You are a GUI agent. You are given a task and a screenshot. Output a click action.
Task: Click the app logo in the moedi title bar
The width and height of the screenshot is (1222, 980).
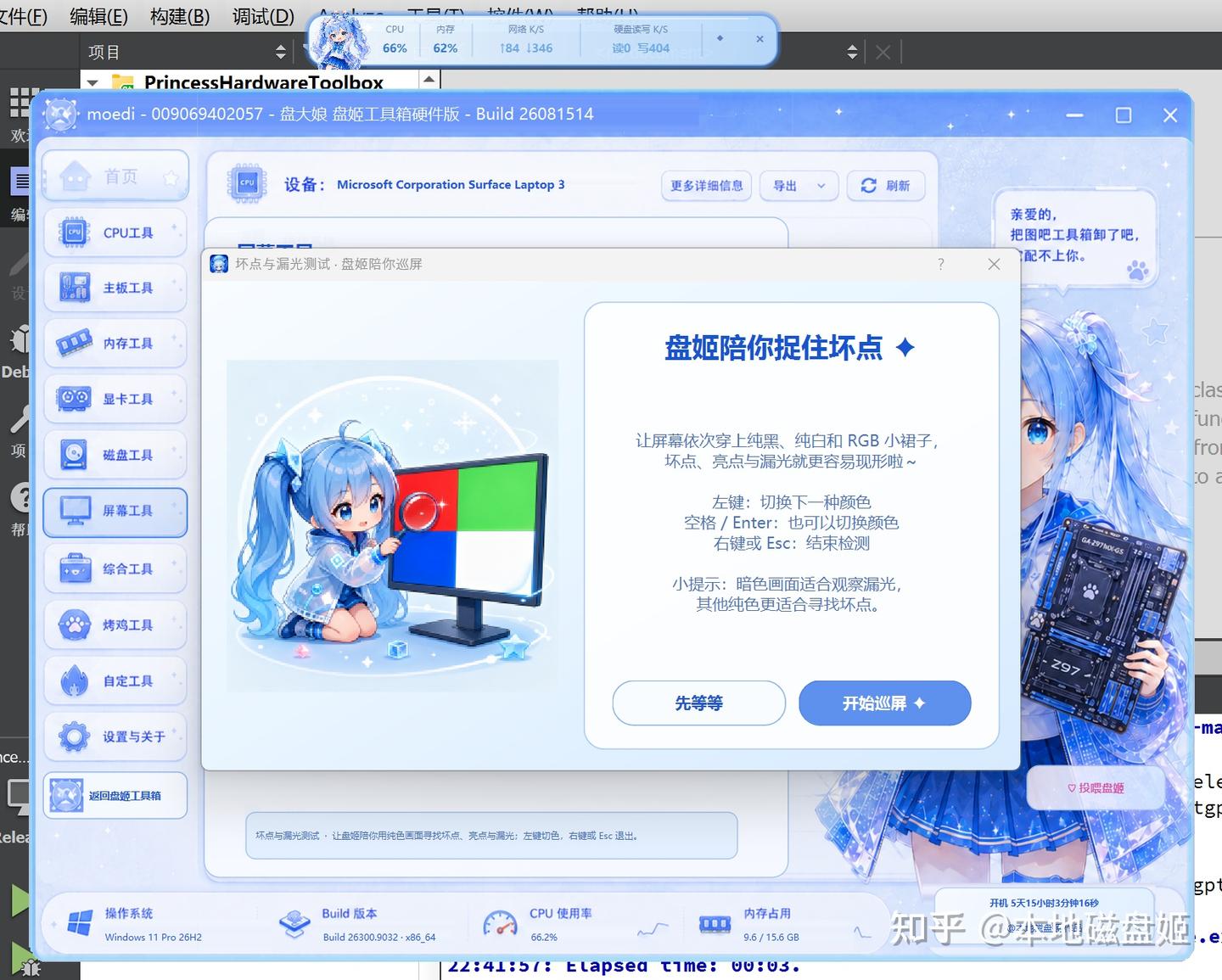tap(60, 115)
